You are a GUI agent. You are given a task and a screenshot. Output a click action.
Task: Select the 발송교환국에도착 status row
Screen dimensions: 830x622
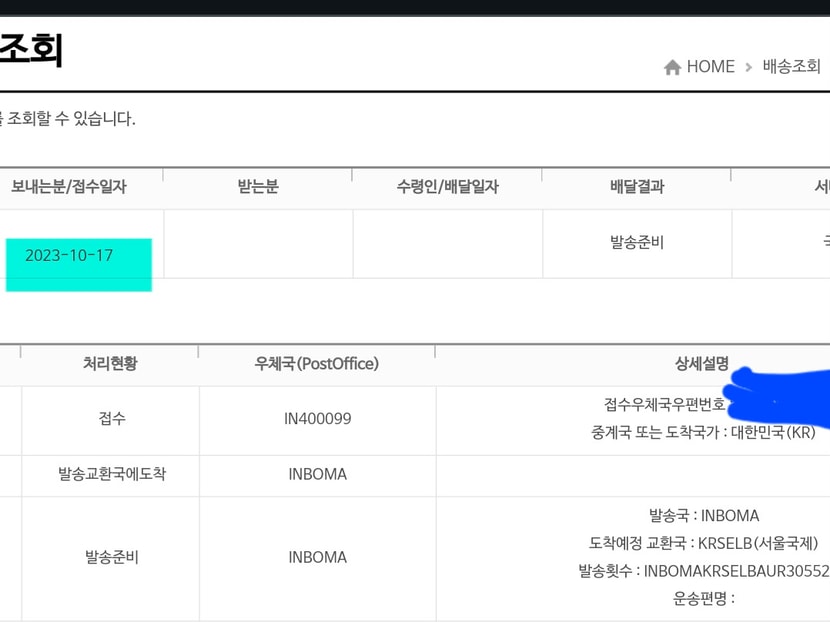pos(111,474)
